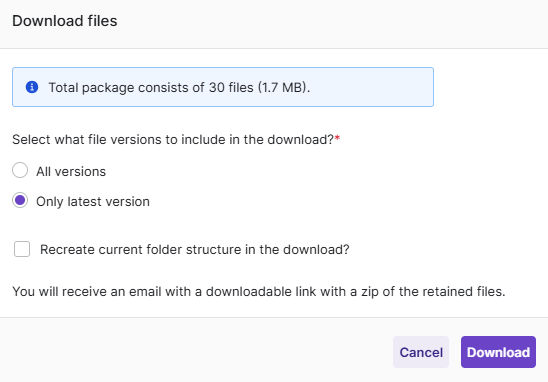This screenshot has height=382, width=548.
Task: Click the 'Only latest version' label
Action: coord(93,202)
